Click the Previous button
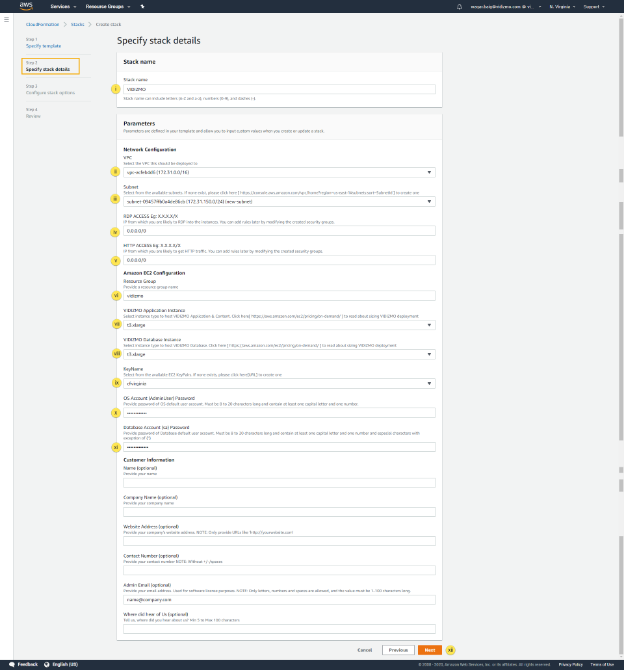The height and width of the screenshot is (670, 624). click(397, 649)
